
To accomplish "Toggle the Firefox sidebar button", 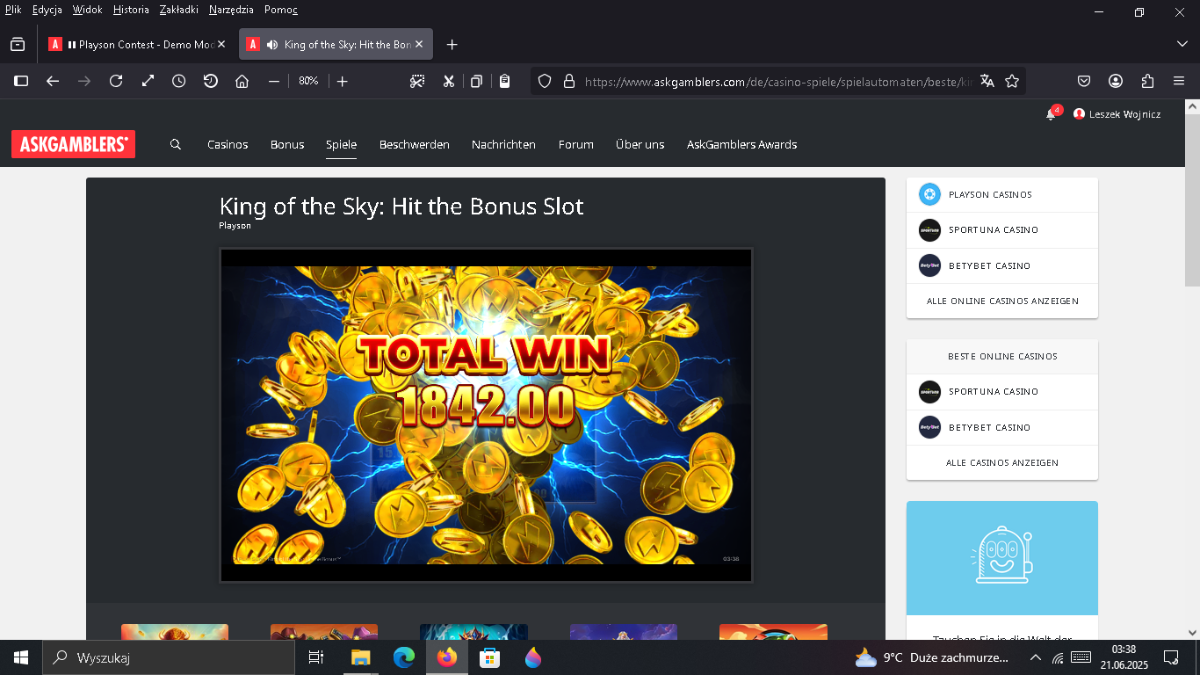I will tap(21, 81).
